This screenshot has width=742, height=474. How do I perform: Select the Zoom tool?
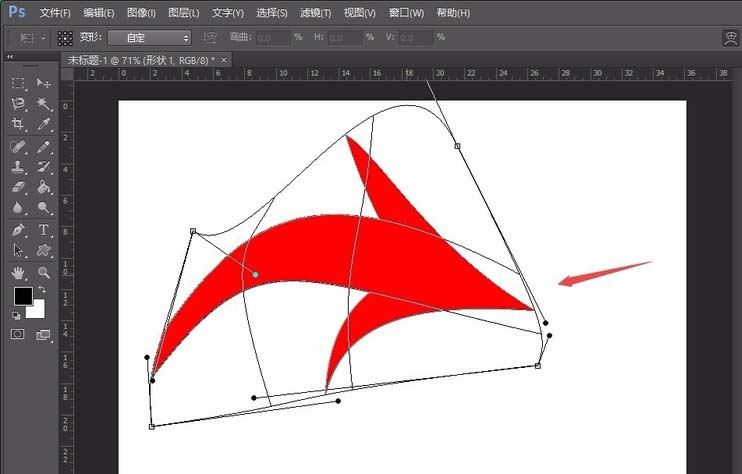click(44, 272)
